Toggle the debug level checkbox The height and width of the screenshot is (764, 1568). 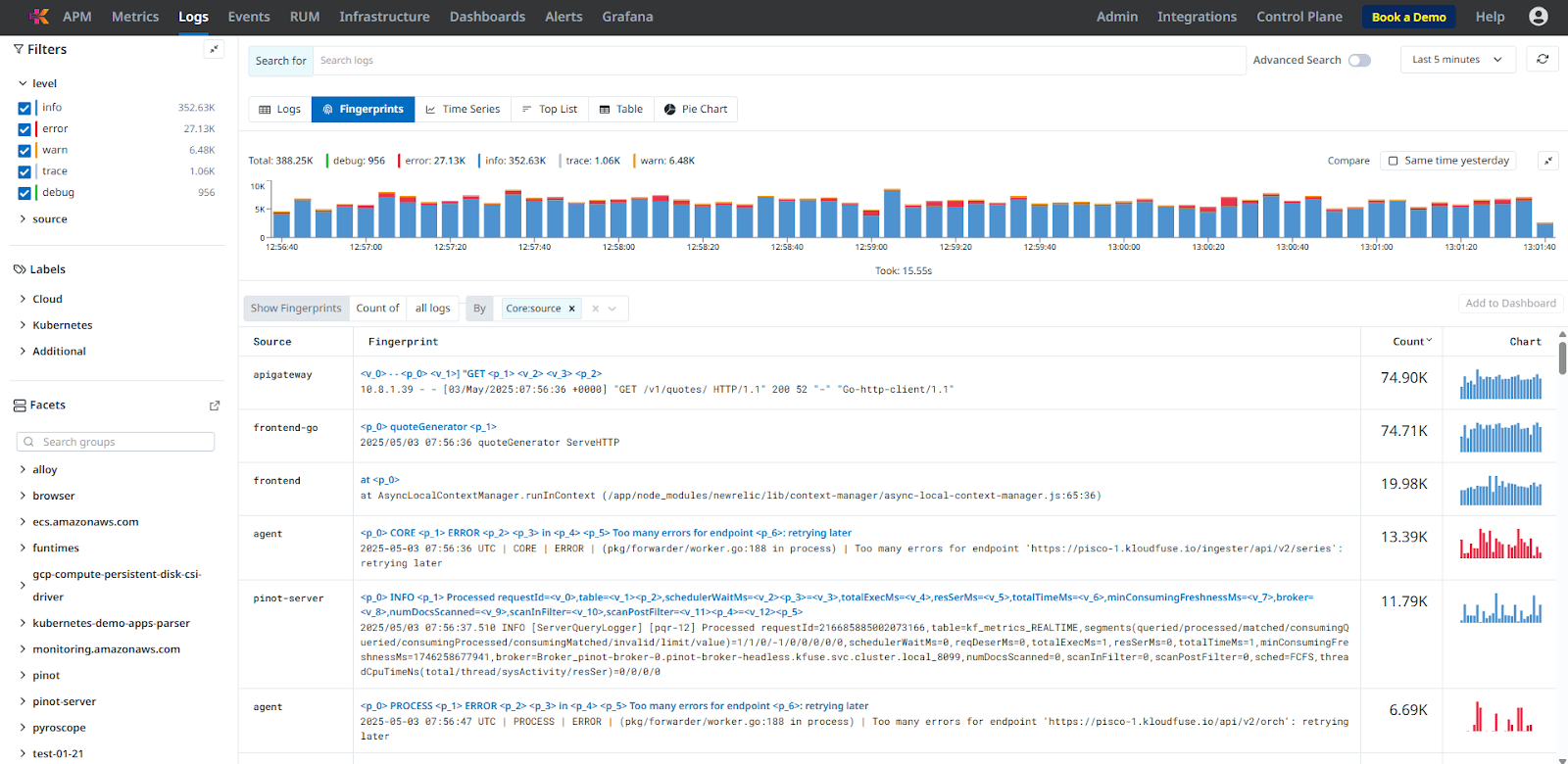point(24,193)
